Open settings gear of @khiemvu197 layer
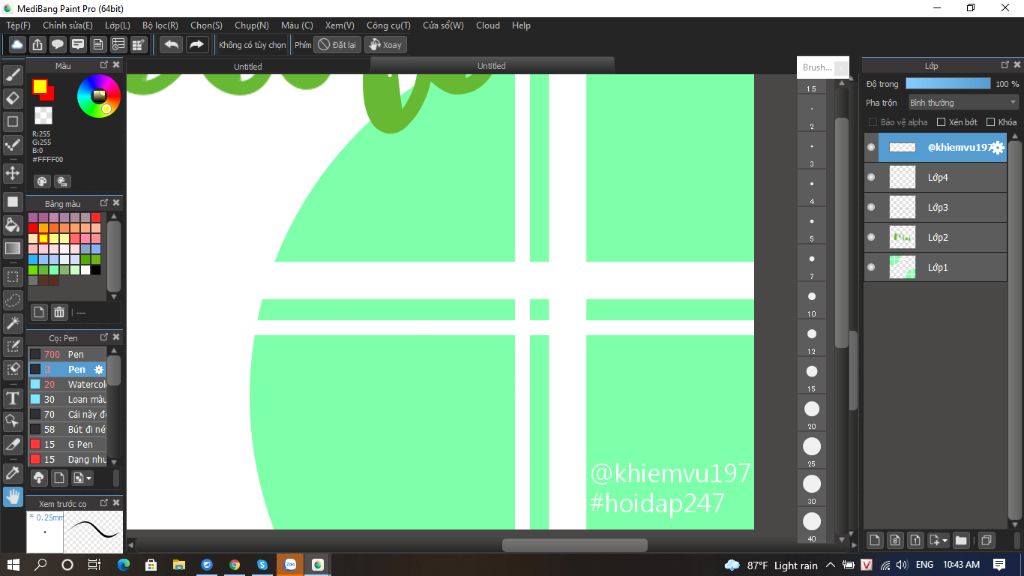Viewport: 1024px width, 576px height. coord(998,148)
